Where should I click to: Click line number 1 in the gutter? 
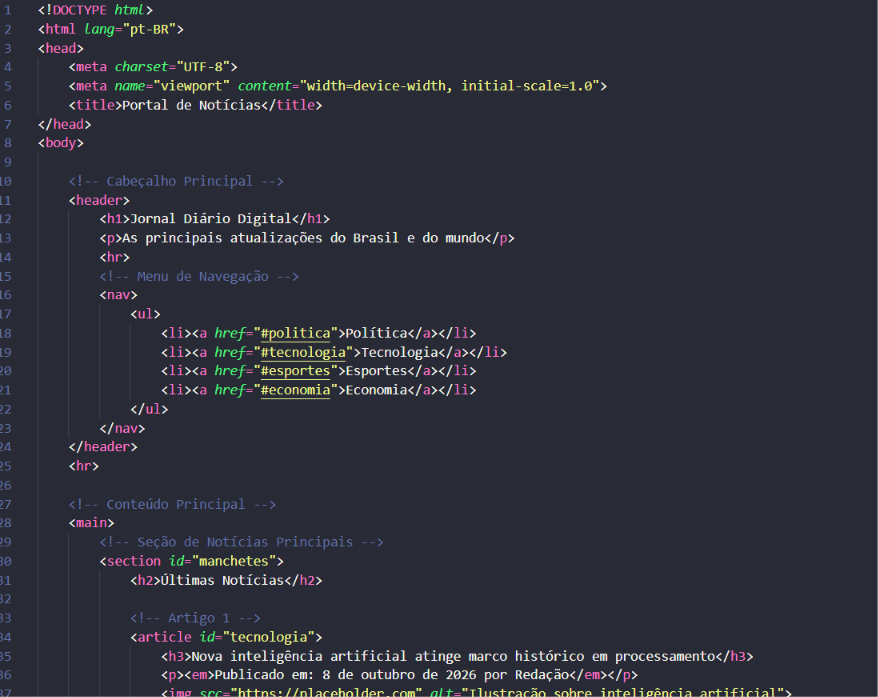coord(7,10)
